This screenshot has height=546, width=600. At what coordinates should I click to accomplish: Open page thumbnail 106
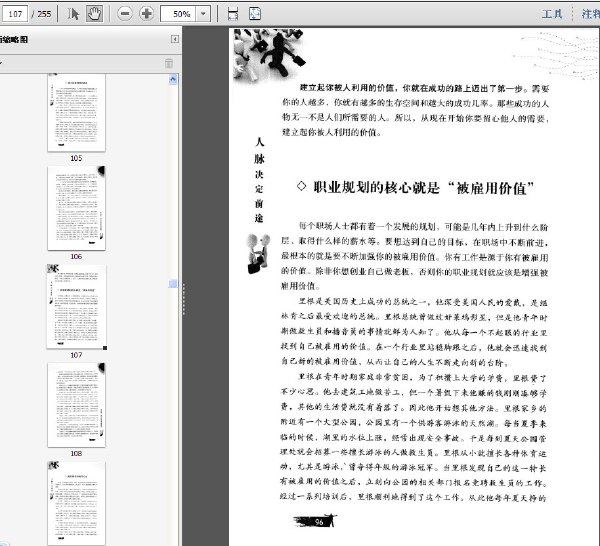(76, 208)
